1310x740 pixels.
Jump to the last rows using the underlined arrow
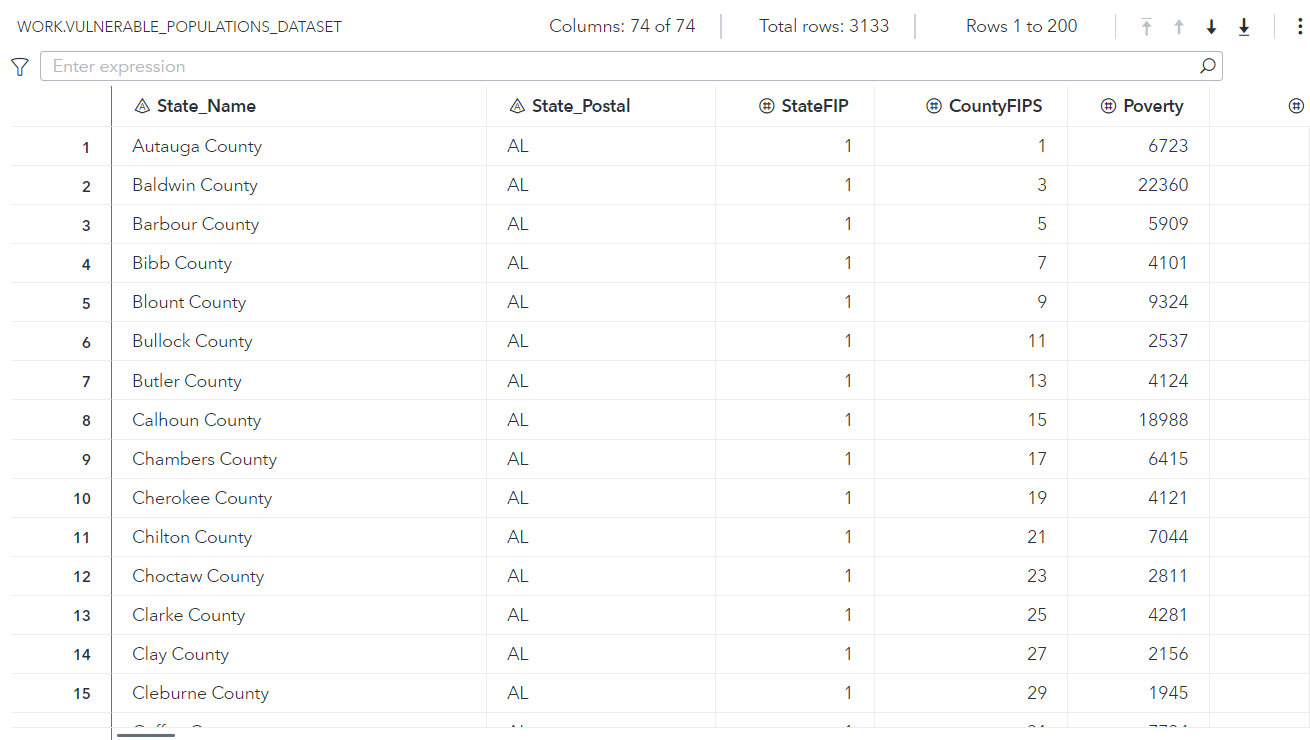pos(1243,26)
